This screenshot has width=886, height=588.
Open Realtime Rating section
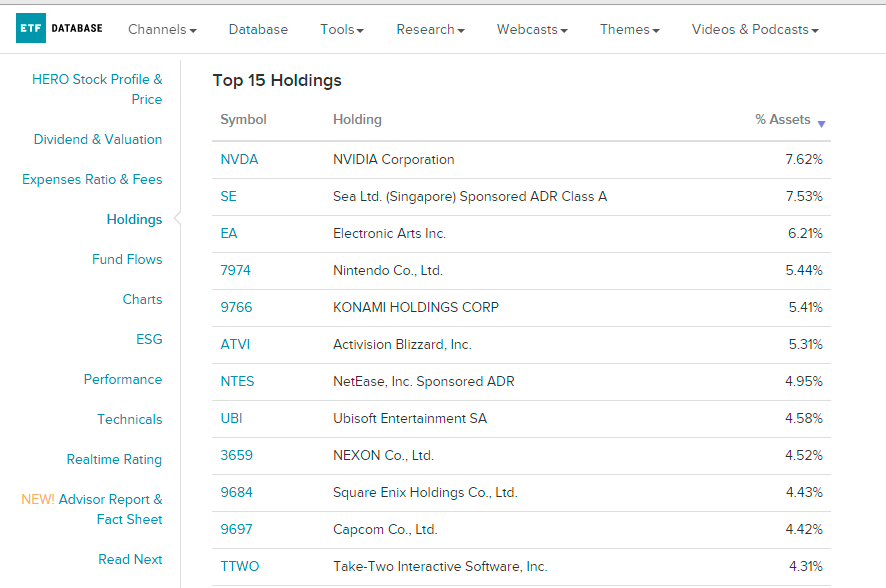tap(114, 460)
